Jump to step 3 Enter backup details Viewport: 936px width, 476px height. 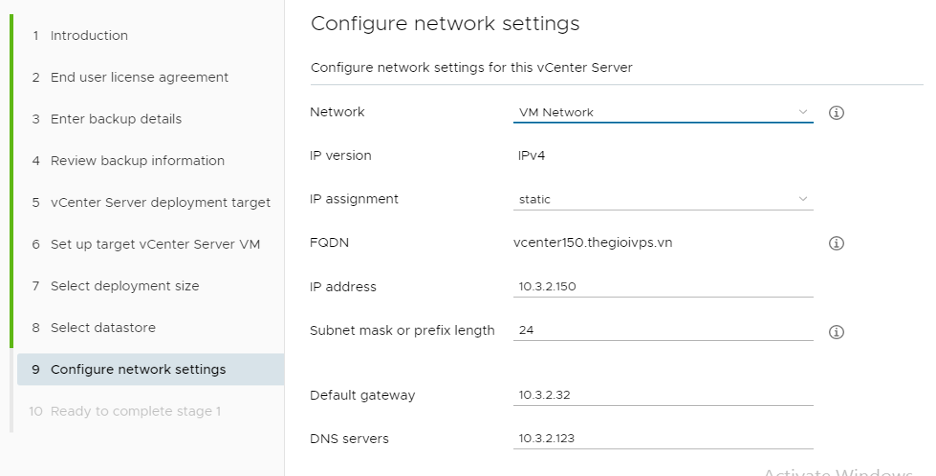tap(116, 119)
